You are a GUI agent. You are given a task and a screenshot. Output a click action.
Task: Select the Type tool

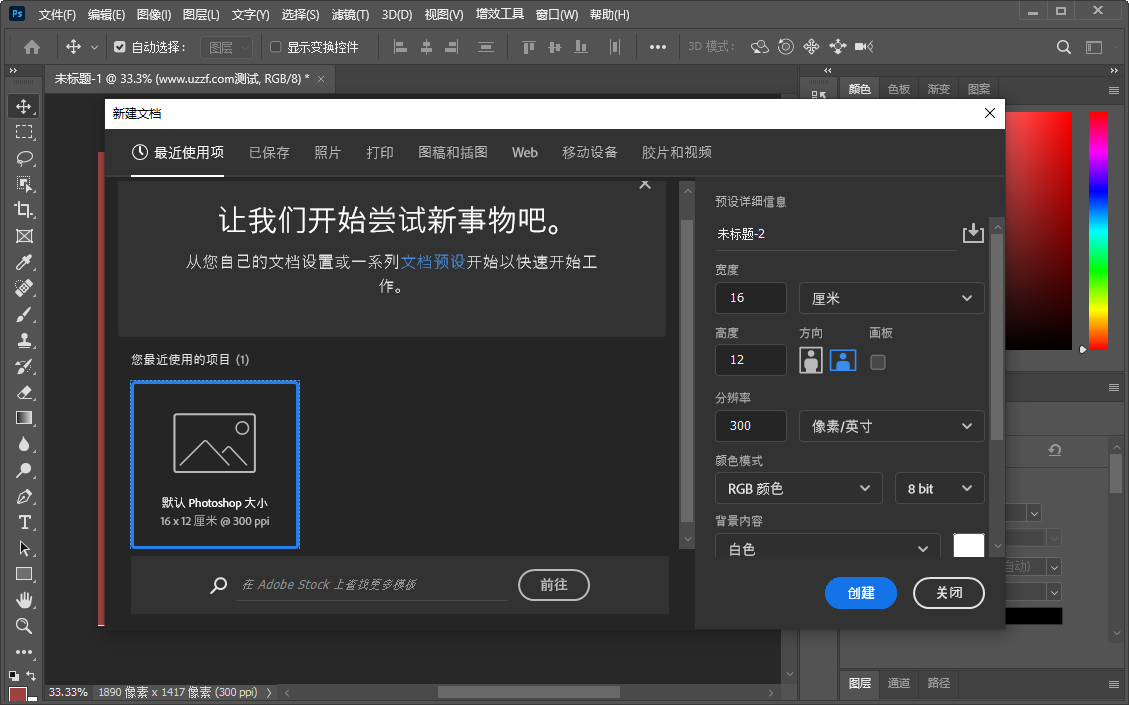tap(25, 521)
